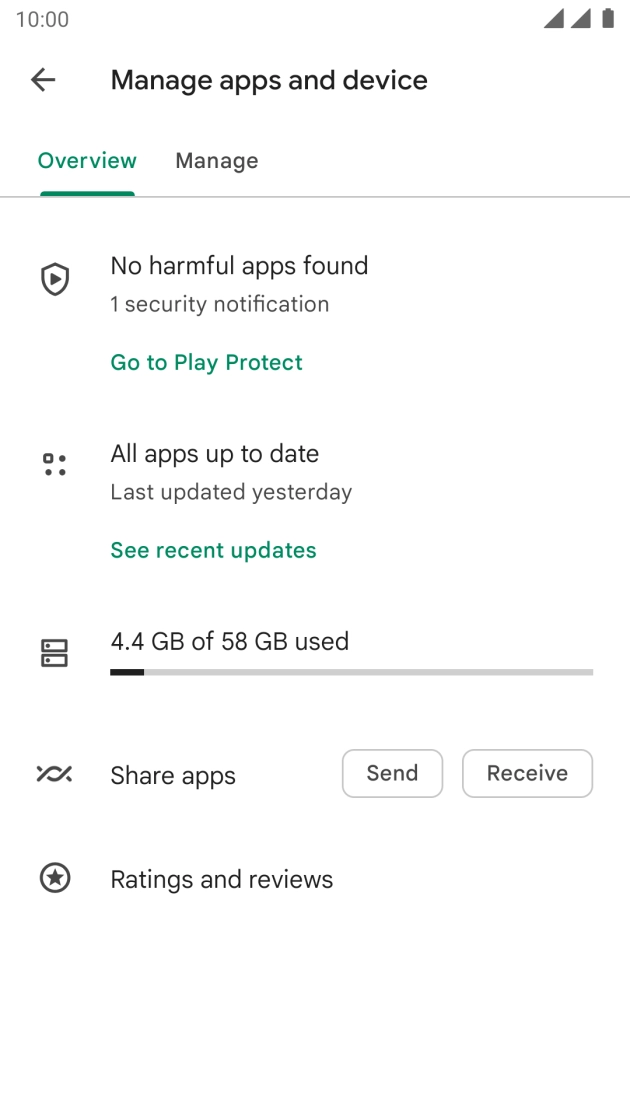Switch to the Overview tab
The width and height of the screenshot is (630, 1120).
click(87, 161)
